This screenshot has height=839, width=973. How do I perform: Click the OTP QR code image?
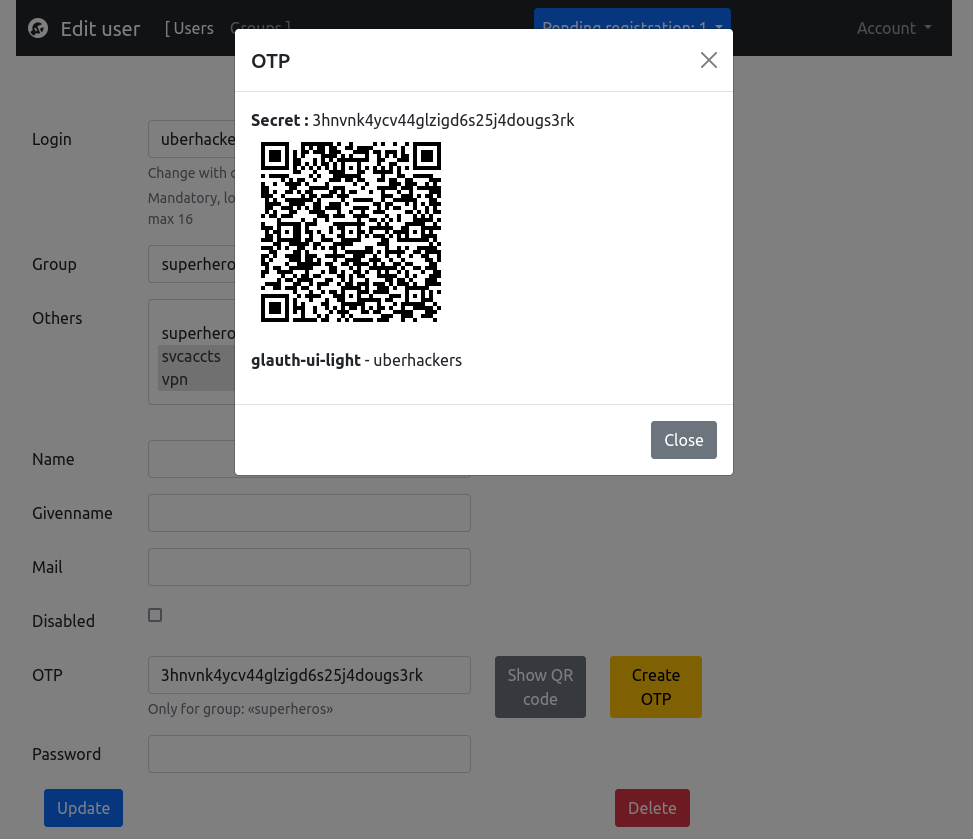(351, 232)
